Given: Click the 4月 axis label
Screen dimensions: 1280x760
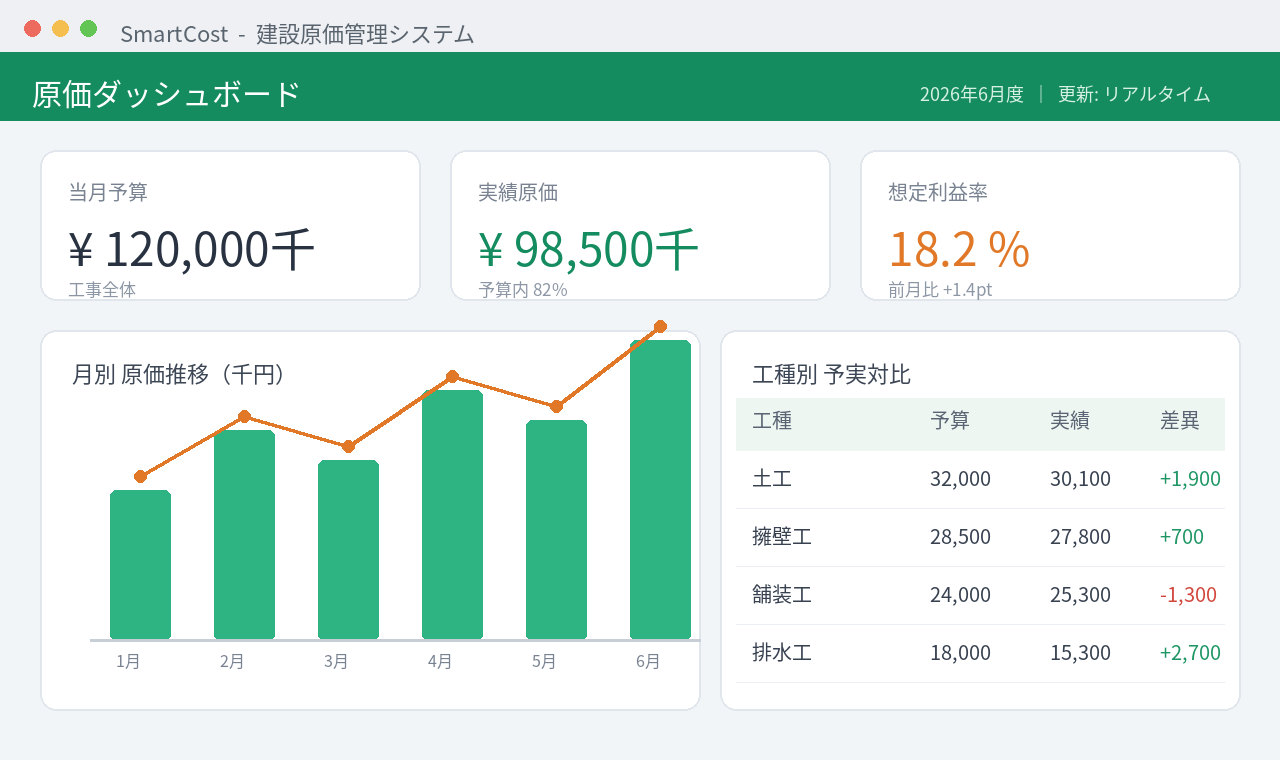Looking at the screenshot, I should pos(440,661).
